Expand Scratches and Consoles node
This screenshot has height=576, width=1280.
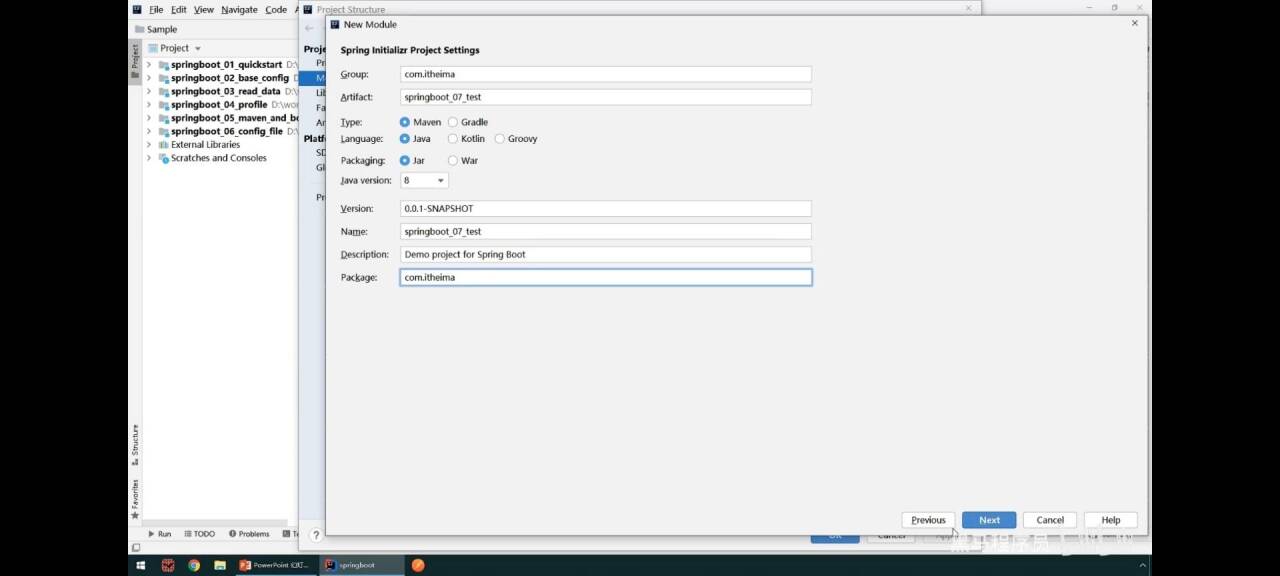tap(149, 158)
